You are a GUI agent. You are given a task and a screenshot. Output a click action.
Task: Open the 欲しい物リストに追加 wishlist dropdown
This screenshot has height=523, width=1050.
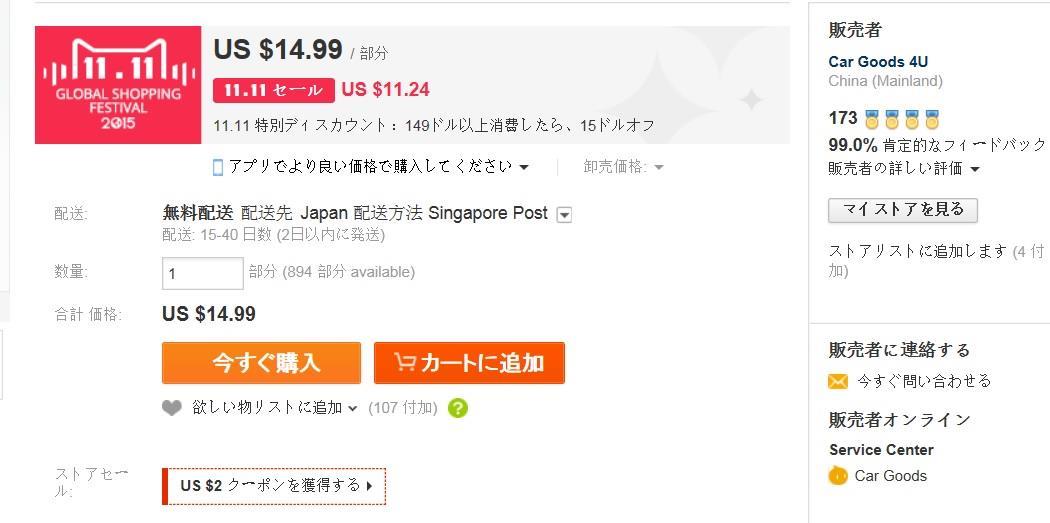click(353, 408)
